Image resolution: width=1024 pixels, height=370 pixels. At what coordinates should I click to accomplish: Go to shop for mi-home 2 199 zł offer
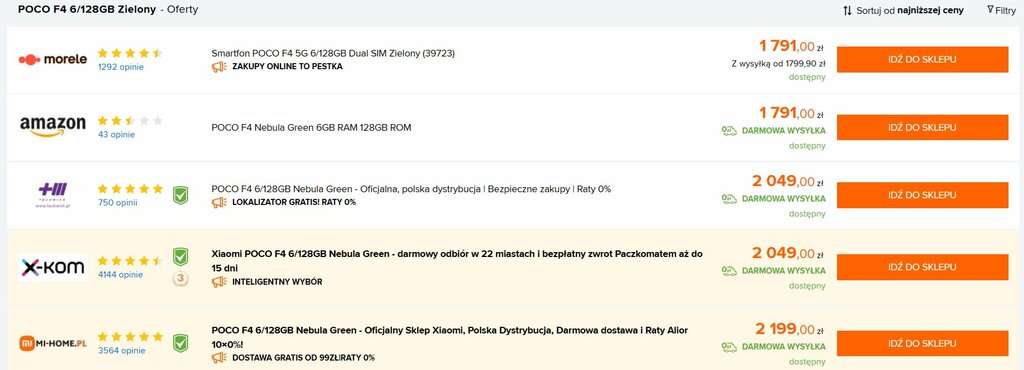pyautogui.click(x=922, y=343)
